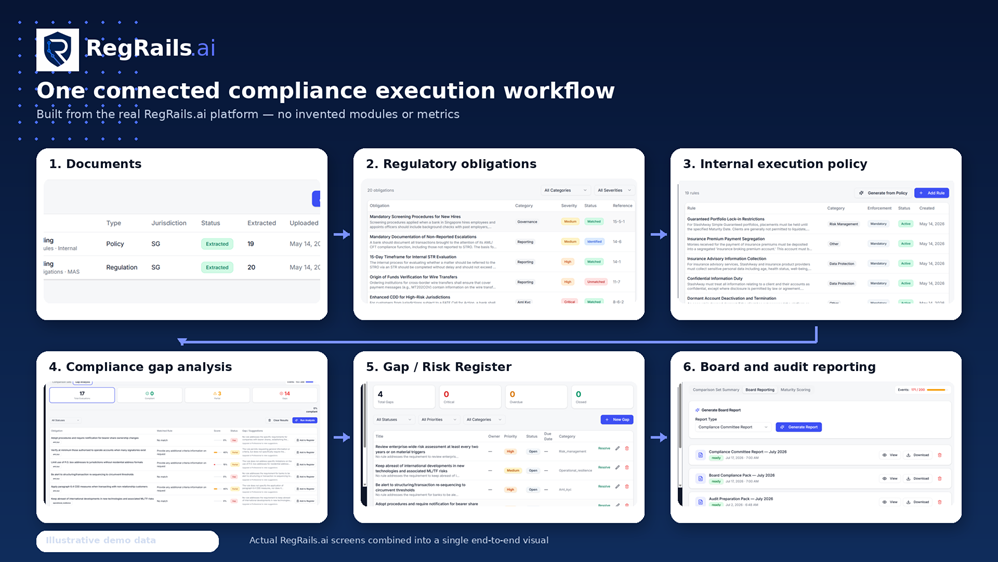
Task: Open All Statuses dropdown in Gap / Risk Register
Action: coord(393,419)
